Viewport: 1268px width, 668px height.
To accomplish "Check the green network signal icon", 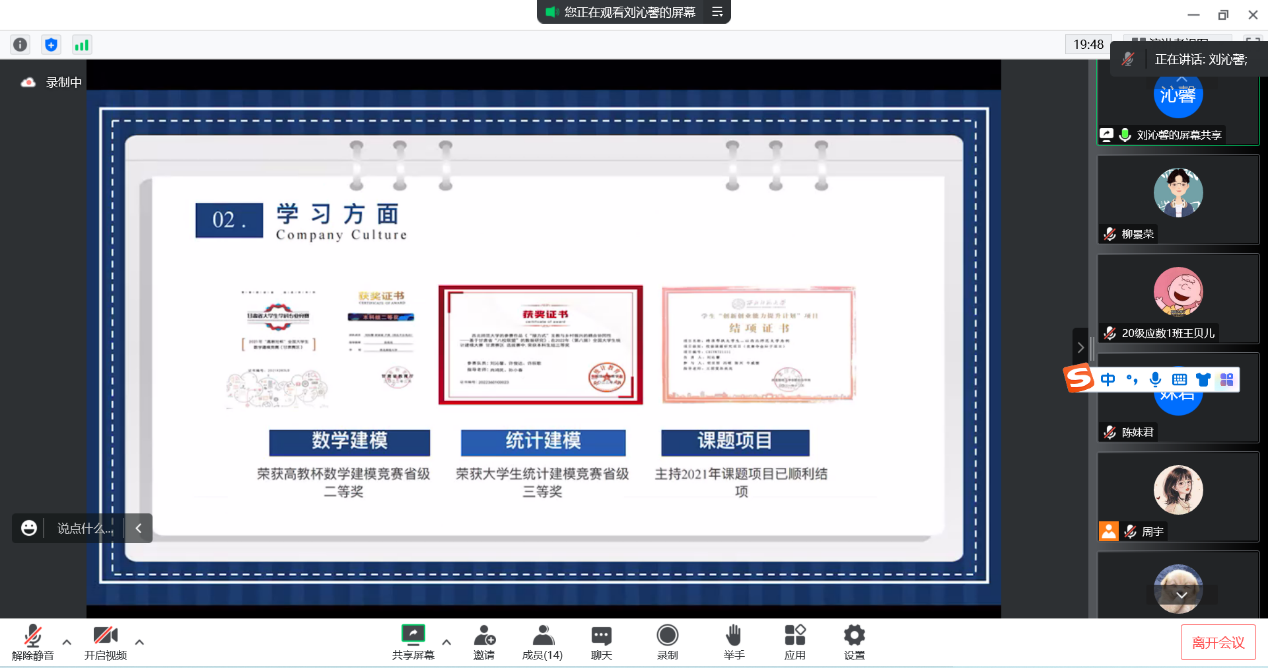I will click(x=81, y=45).
